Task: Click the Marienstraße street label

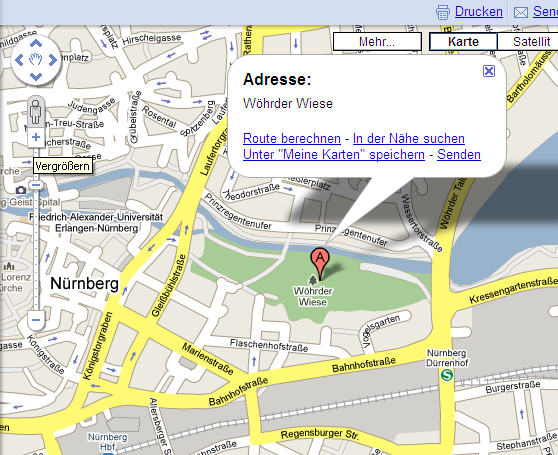Action: tap(208, 359)
